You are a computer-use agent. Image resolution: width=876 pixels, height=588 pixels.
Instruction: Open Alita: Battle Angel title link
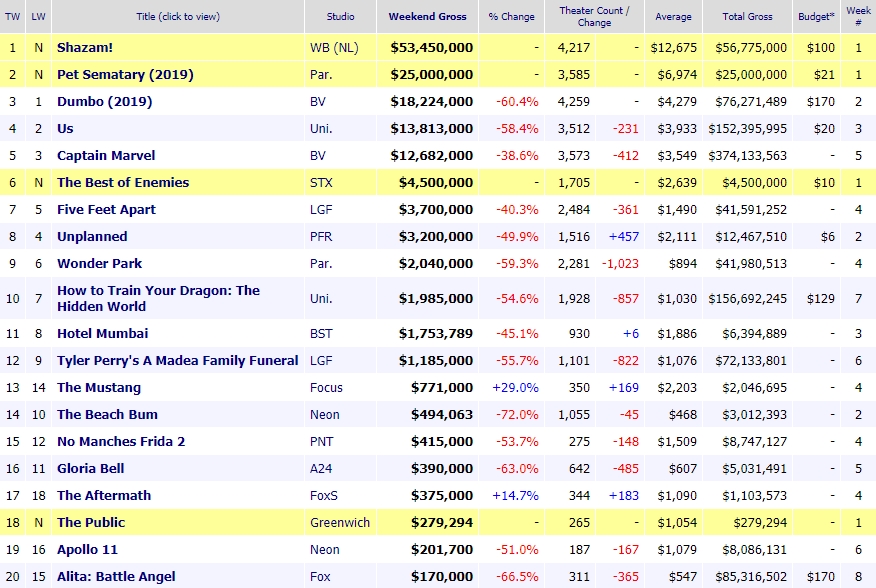click(116, 576)
